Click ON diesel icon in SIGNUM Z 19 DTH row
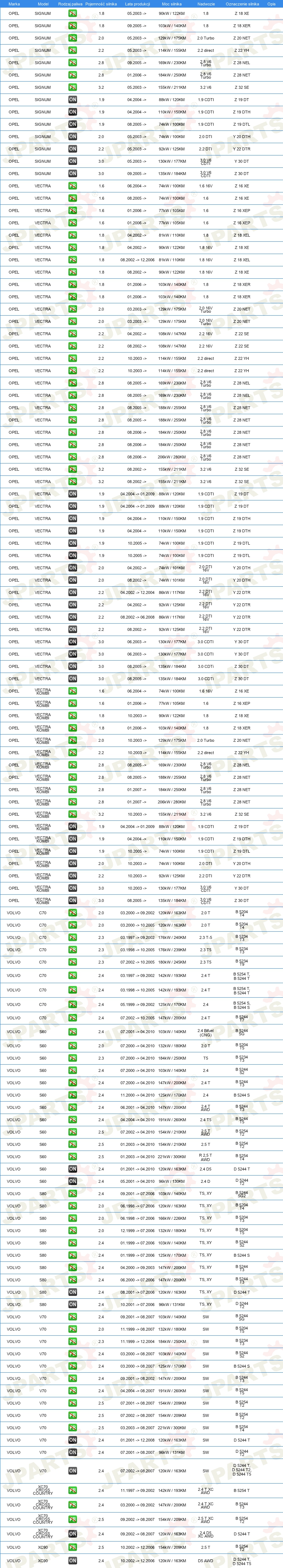283x1568 pixels. 72,112
